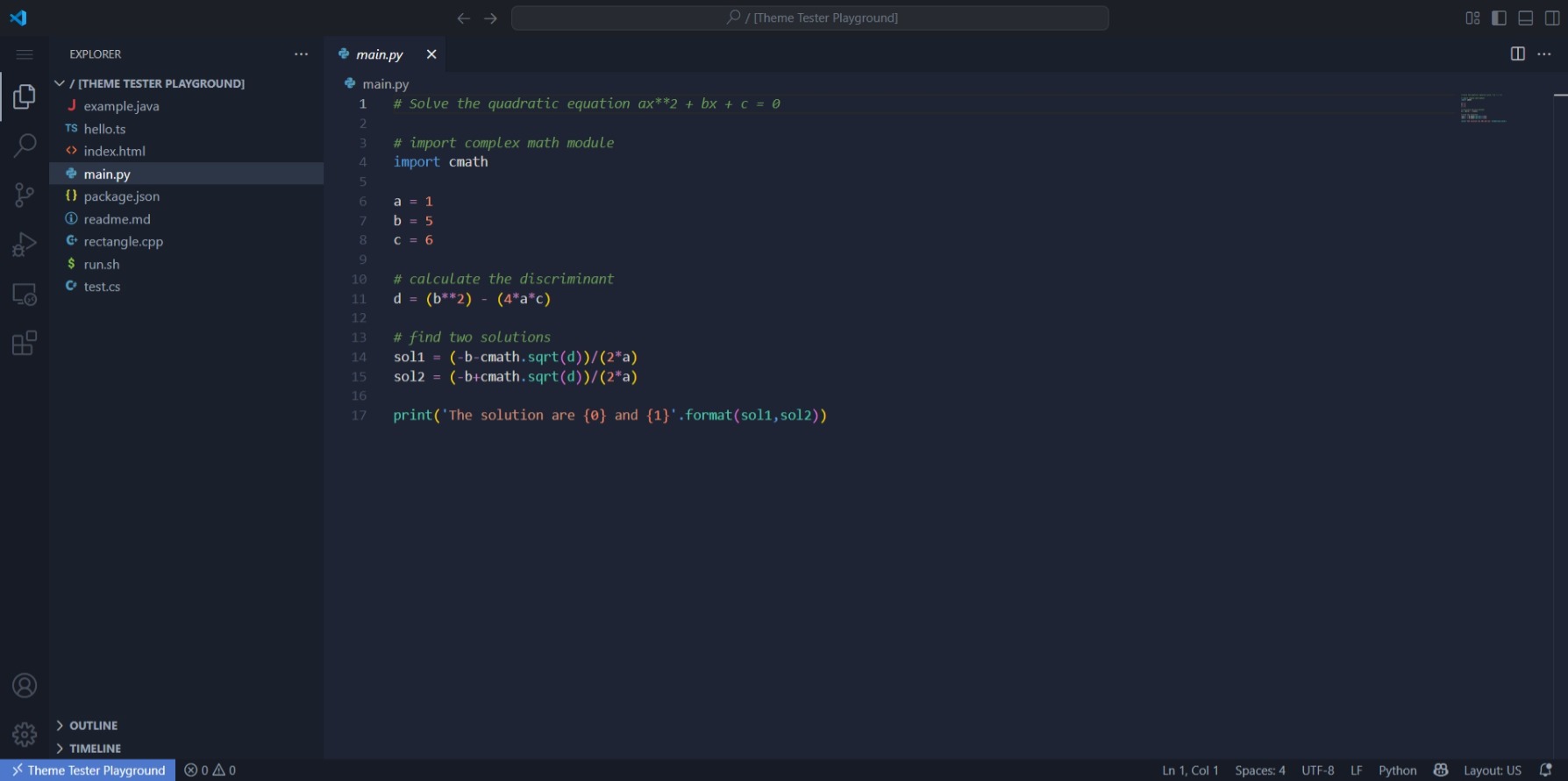Change end of line sequence LF

click(1357, 770)
